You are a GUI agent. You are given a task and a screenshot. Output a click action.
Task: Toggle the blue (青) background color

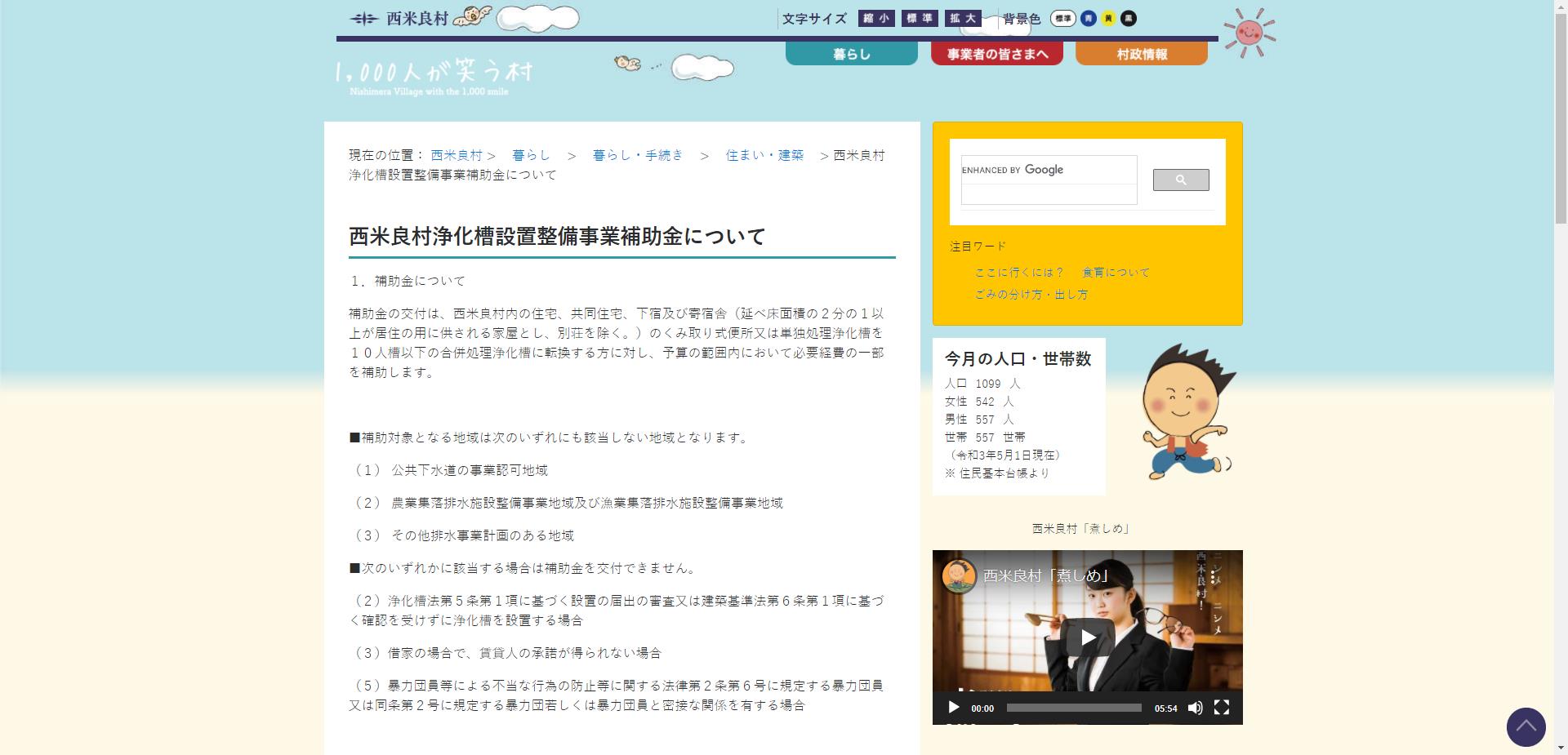click(x=1088, y=17)
